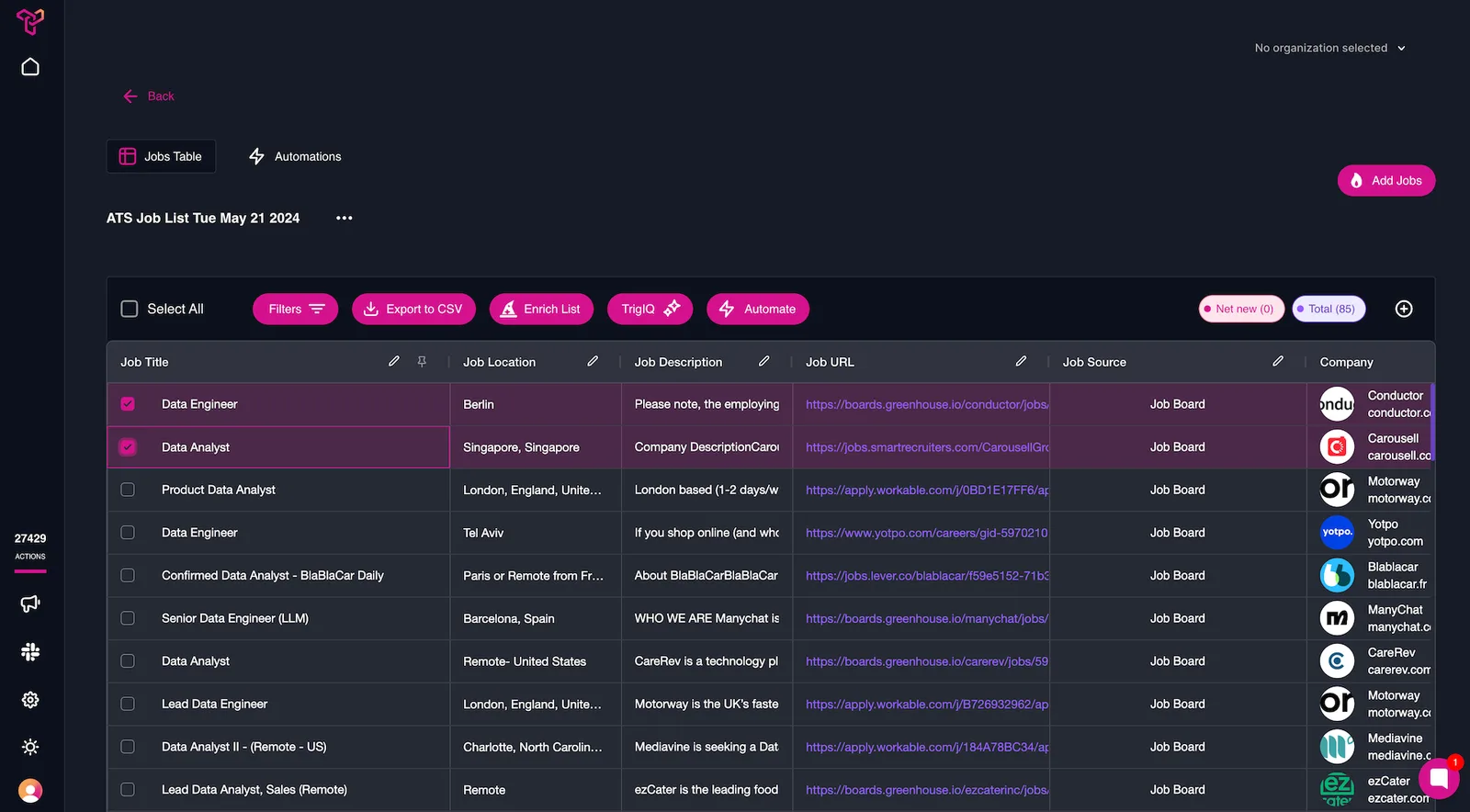
Task: Click the Conductor company logo
Action: click(1337, 404)
